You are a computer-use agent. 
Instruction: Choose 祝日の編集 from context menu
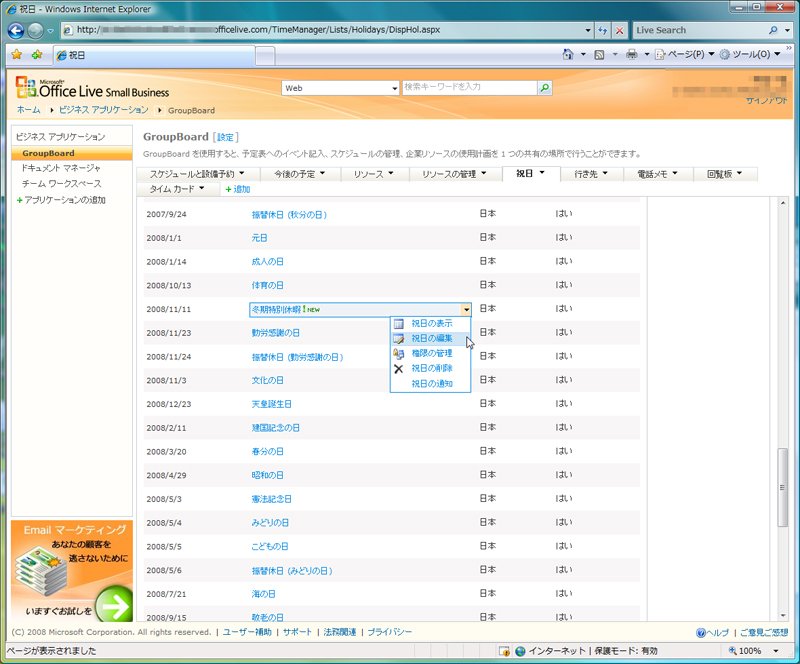tap(432, 338)
